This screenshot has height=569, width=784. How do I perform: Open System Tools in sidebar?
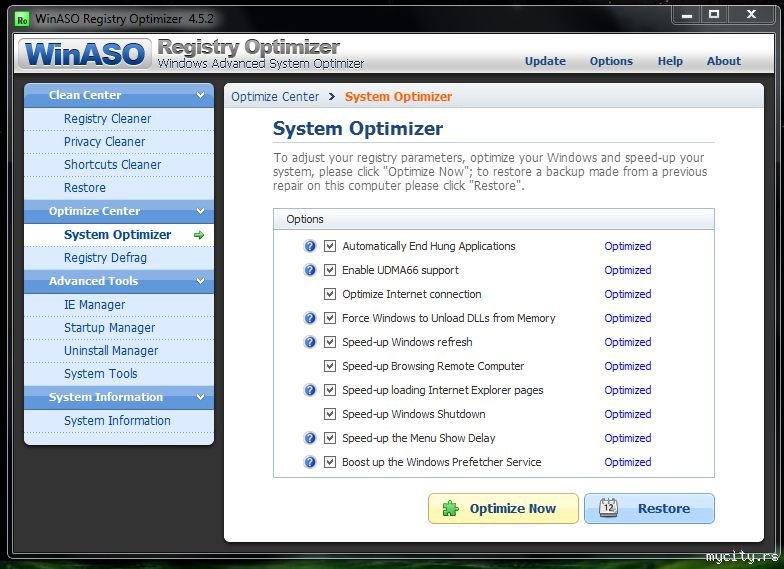coord(119,374)
